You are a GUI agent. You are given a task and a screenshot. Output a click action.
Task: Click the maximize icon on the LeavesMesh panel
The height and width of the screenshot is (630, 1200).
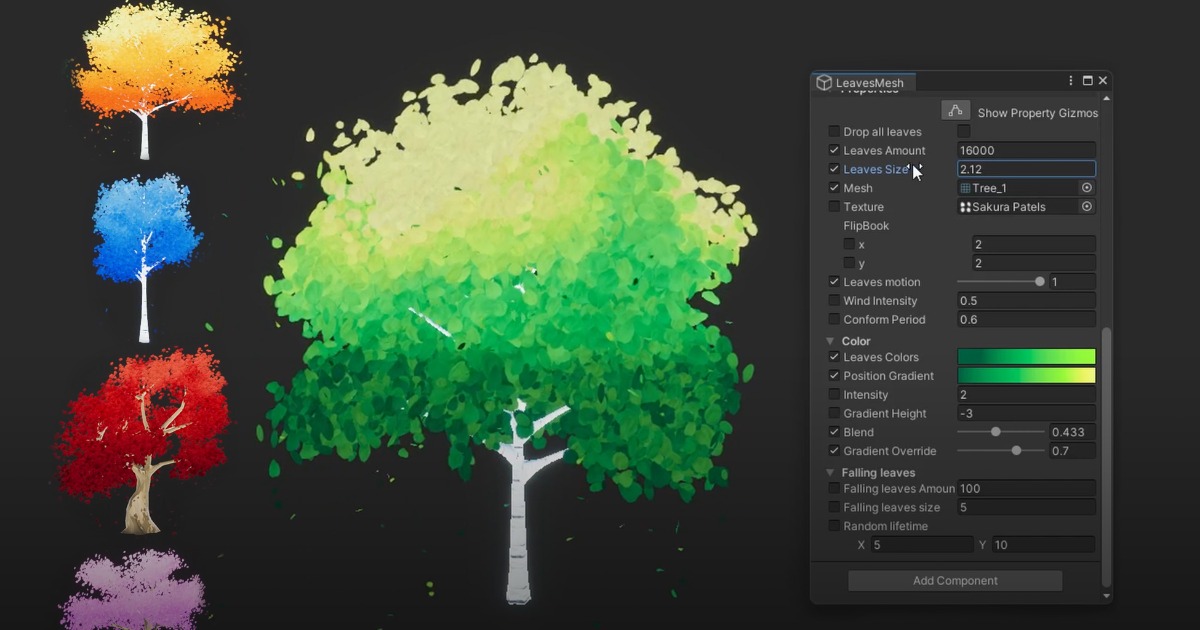click(1088, 80)
